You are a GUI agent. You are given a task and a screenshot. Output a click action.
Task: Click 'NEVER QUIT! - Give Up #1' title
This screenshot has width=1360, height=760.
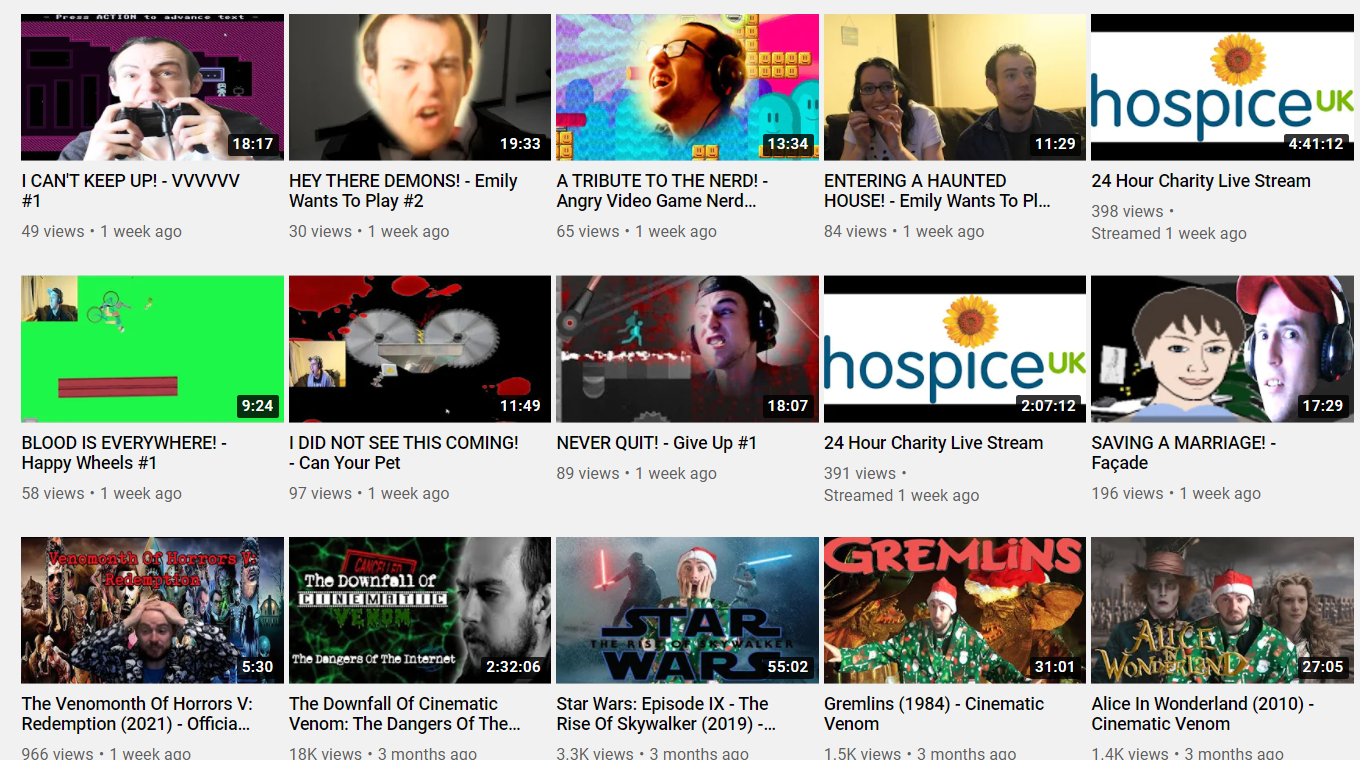(x=657, y=443)
